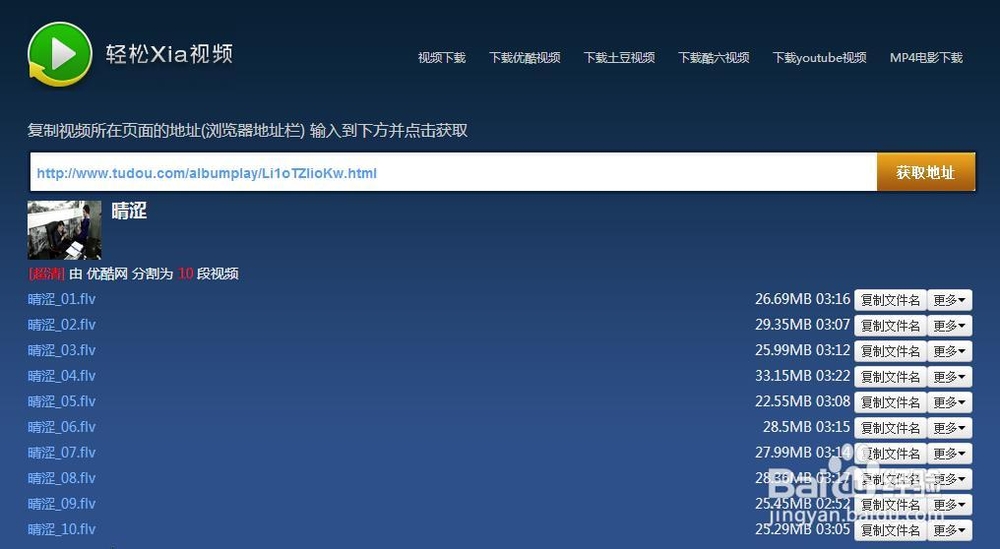This screenshot has width=1000, height=549.
Task: Copy file name for 晴涩_01.flv
Action: click(890, 300)
